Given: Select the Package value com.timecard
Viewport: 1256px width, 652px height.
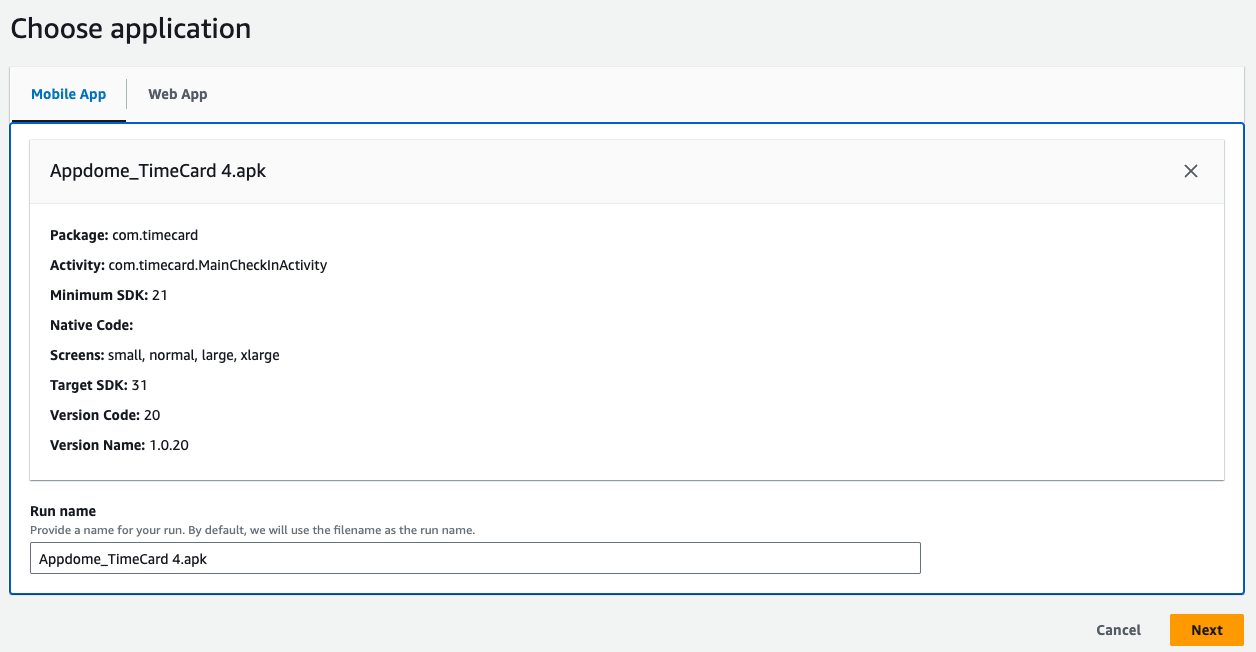Looking at the screenshot, I should click(155, 235).
